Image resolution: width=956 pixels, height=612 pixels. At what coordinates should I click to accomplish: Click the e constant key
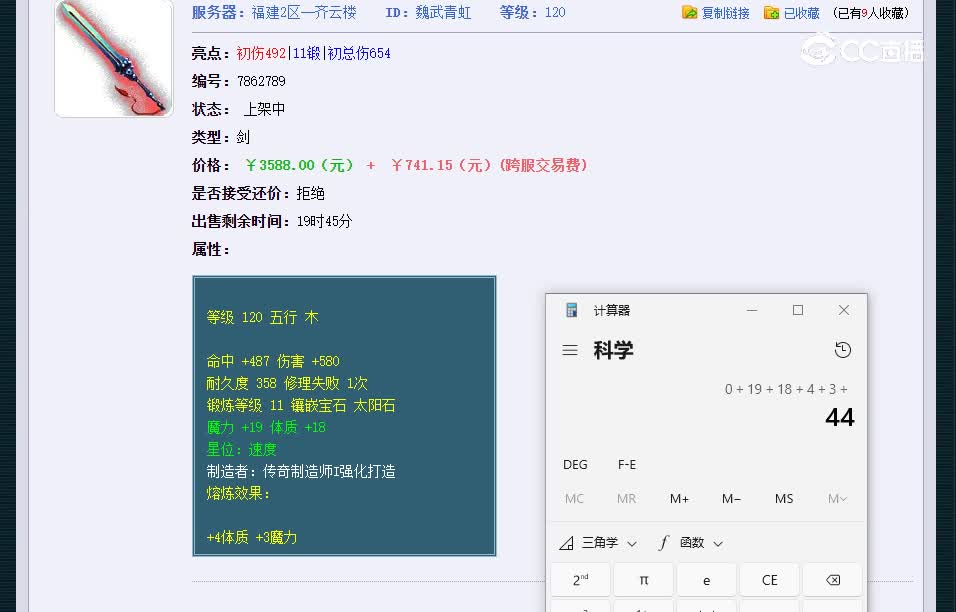pyautogui.click(x=707, y=580)
